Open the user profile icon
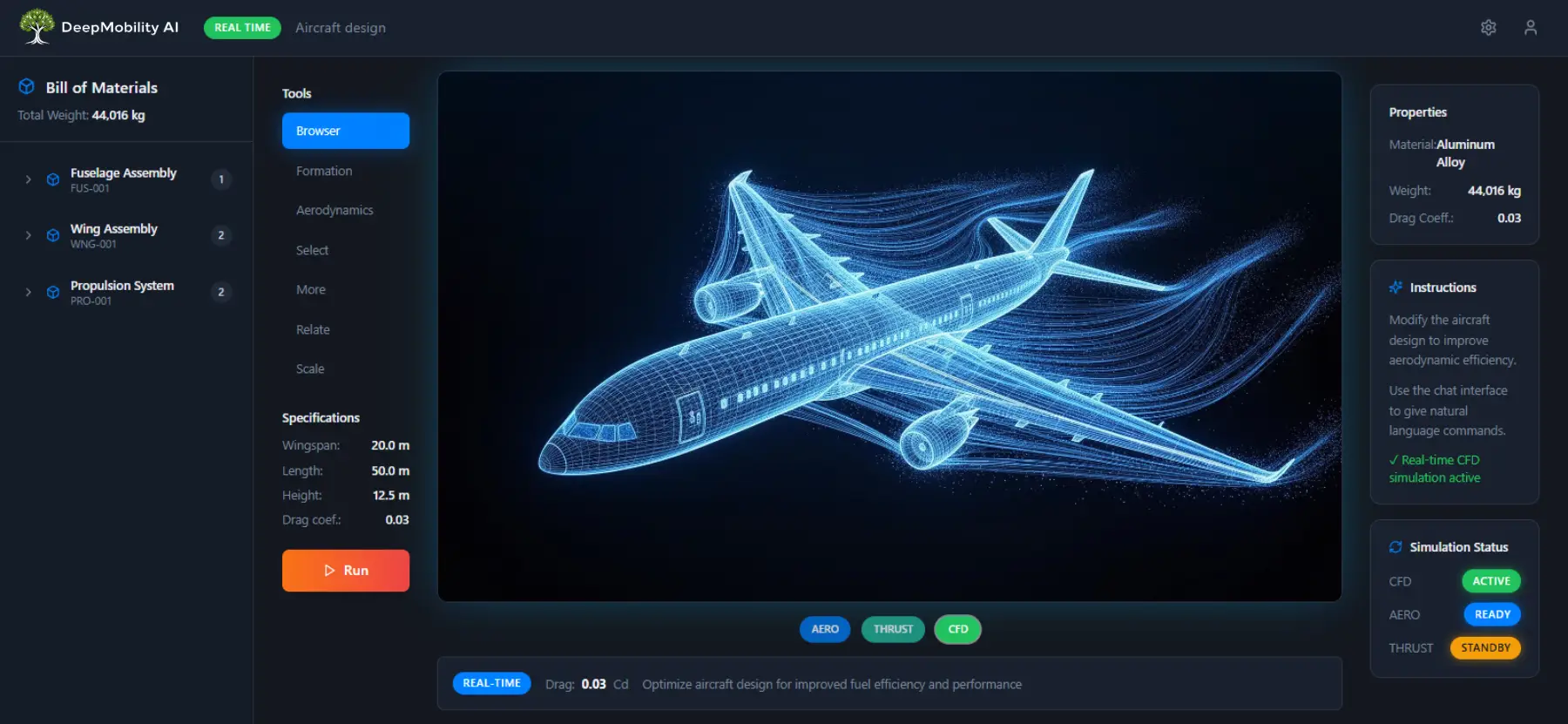This screenshot has height=724, width=1568. [x=1531, y=28]
